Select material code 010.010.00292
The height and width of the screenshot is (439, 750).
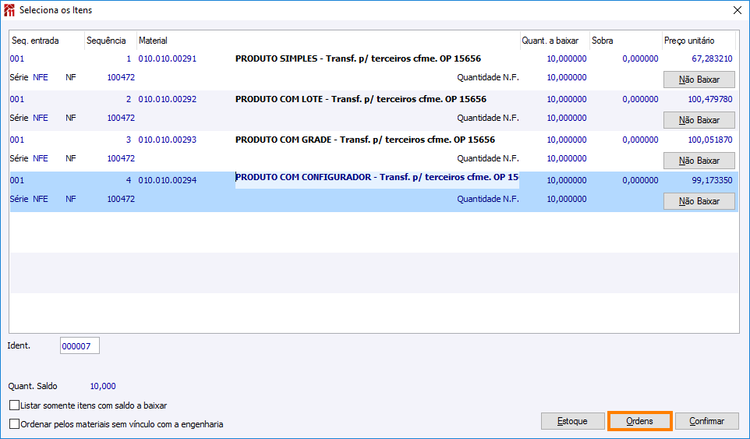[x=167, y=99]
